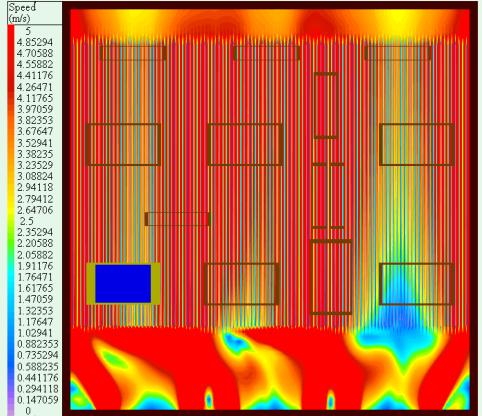
Task: Select the top-center thin outlined rectangle
Action: [267, 53]
